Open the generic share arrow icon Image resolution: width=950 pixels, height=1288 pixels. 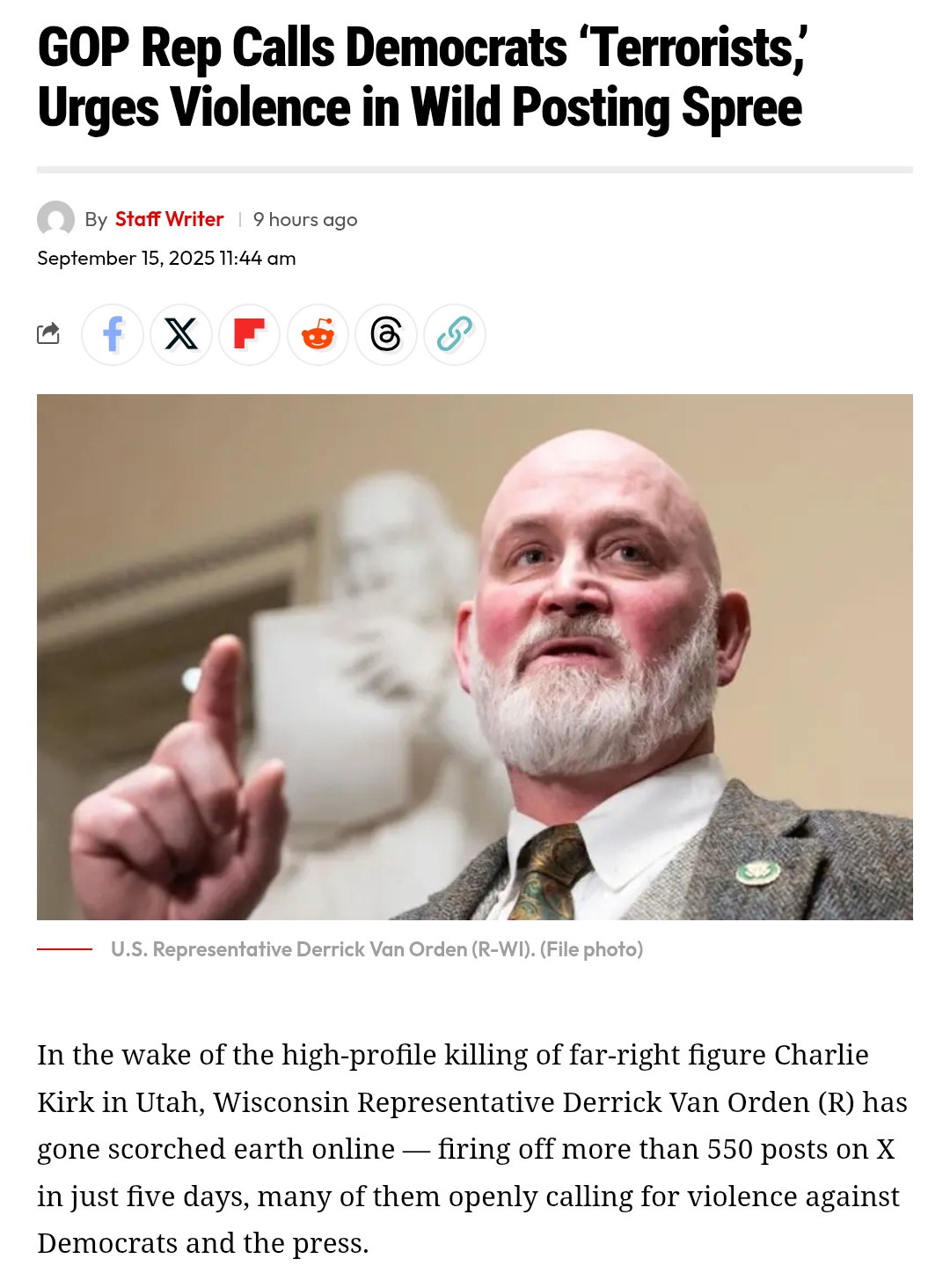point(48,333)
